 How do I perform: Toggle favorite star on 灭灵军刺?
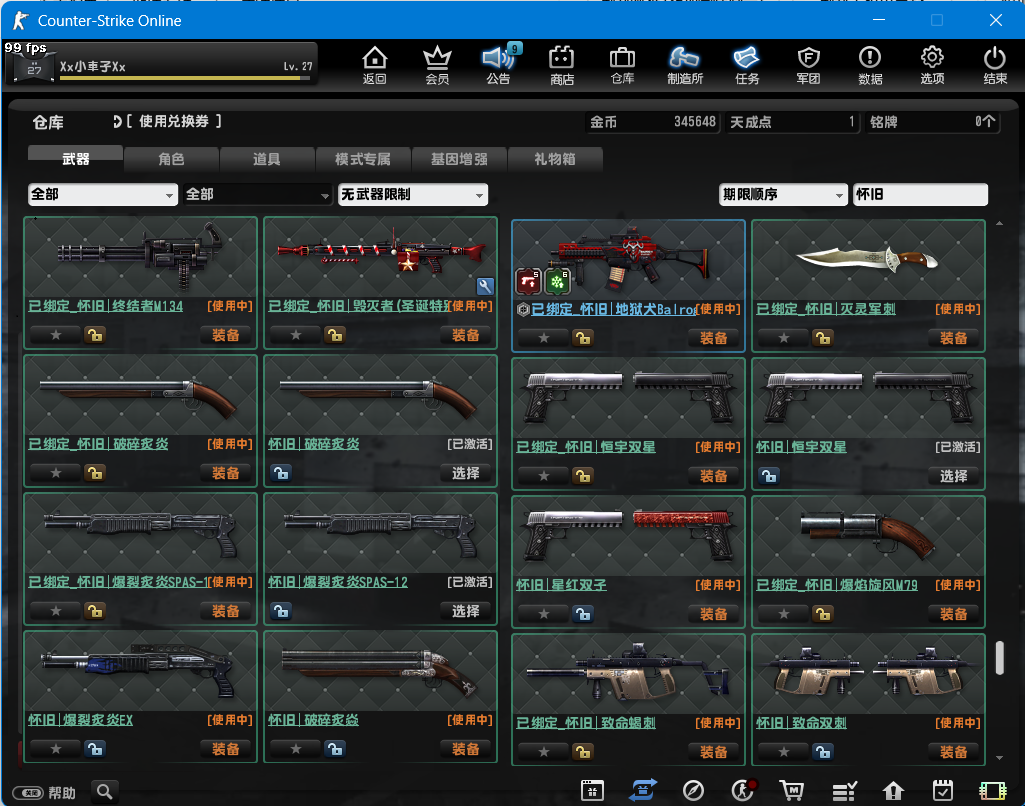(x=784, y=338)
